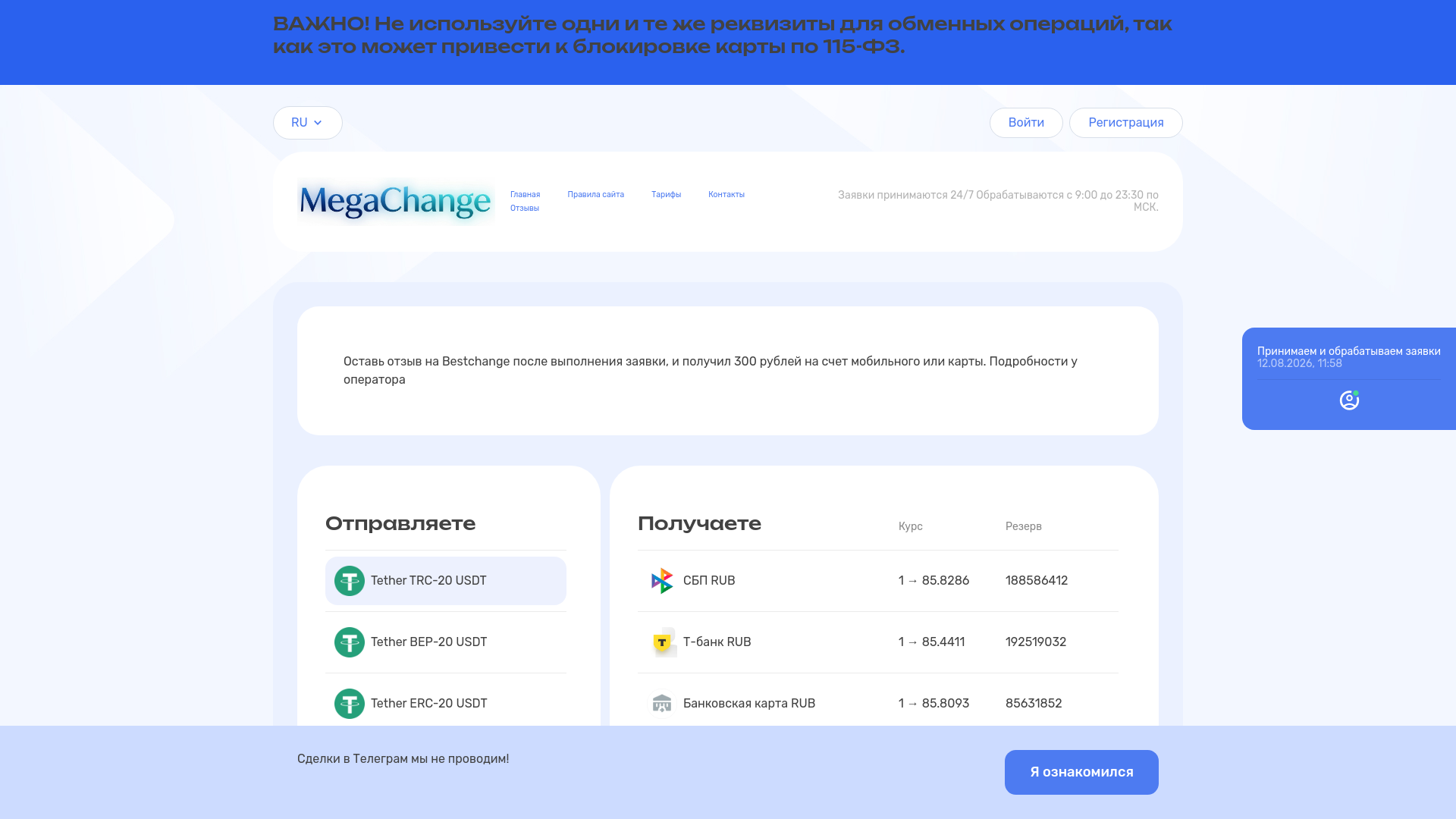This screenshot has width=1456, height=819.
Task: Click the Курс column header
Action: point(910,526)
